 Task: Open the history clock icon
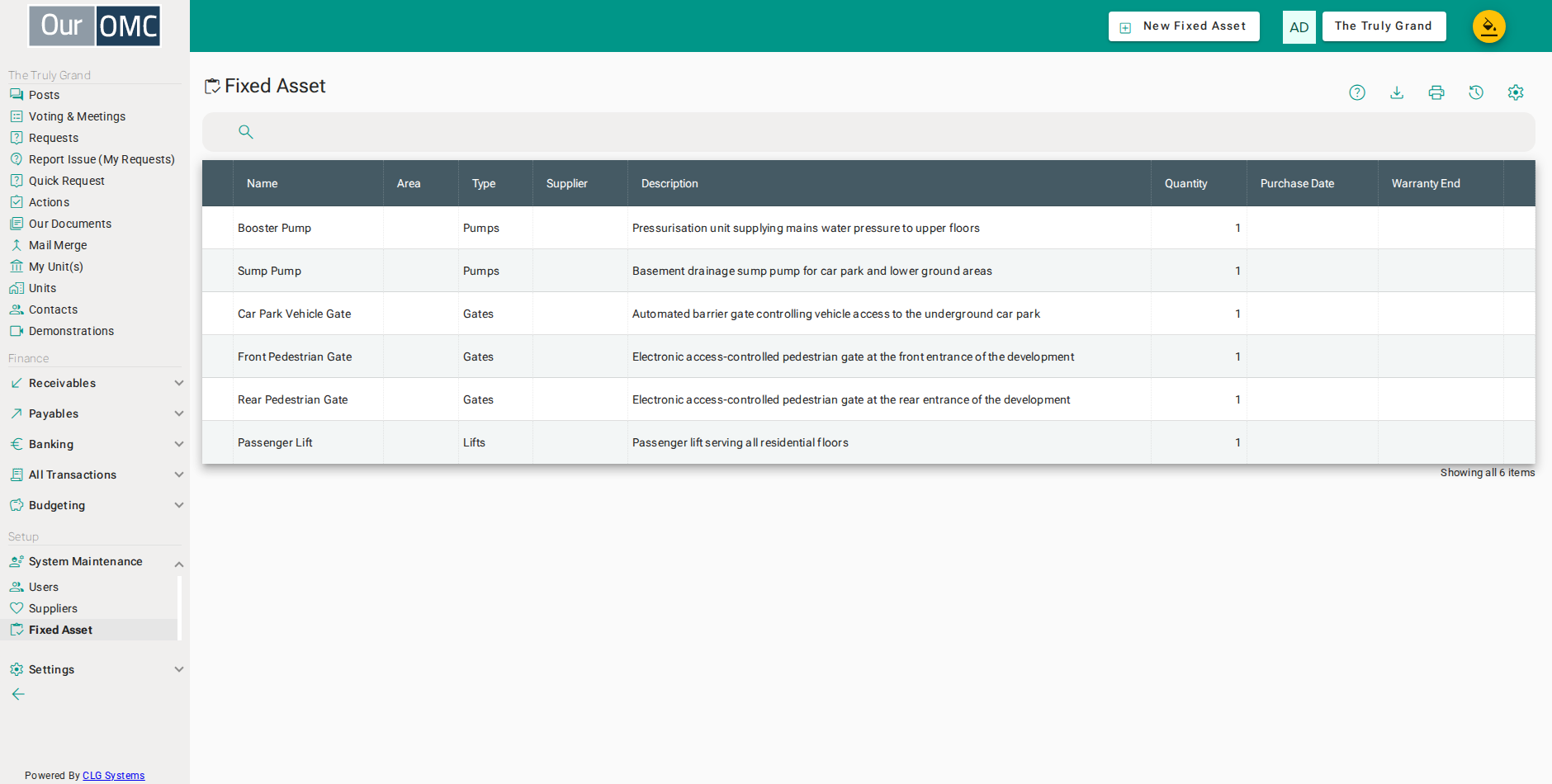coord(1476,92)
